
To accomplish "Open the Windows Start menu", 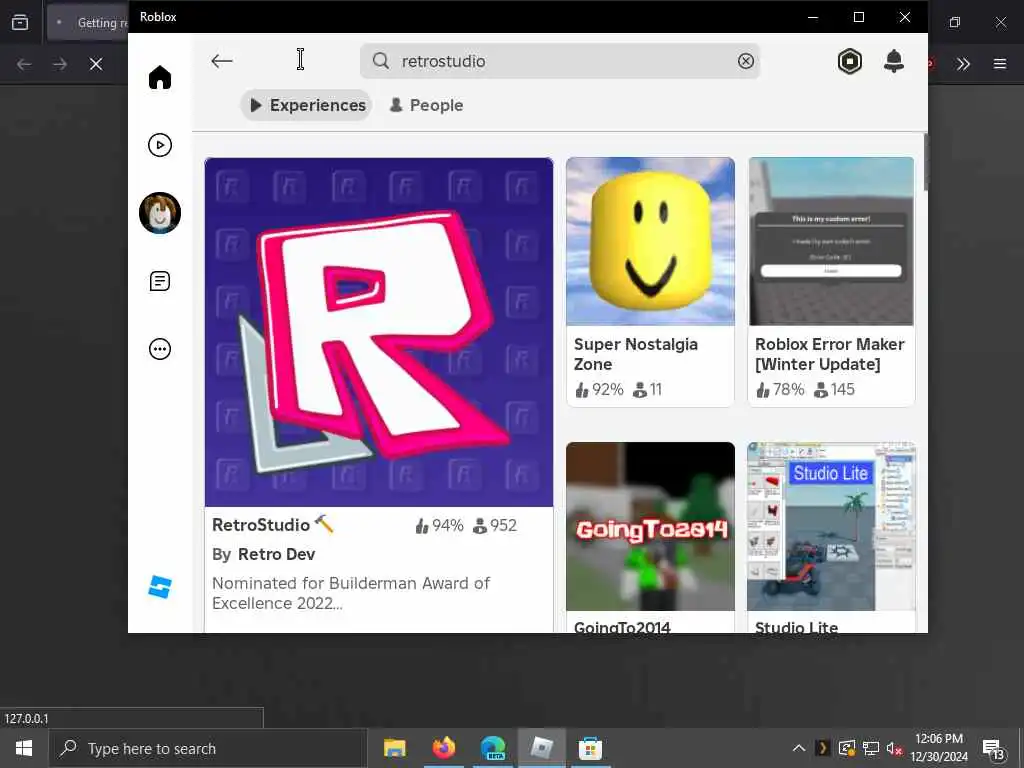I will point(24,748).
